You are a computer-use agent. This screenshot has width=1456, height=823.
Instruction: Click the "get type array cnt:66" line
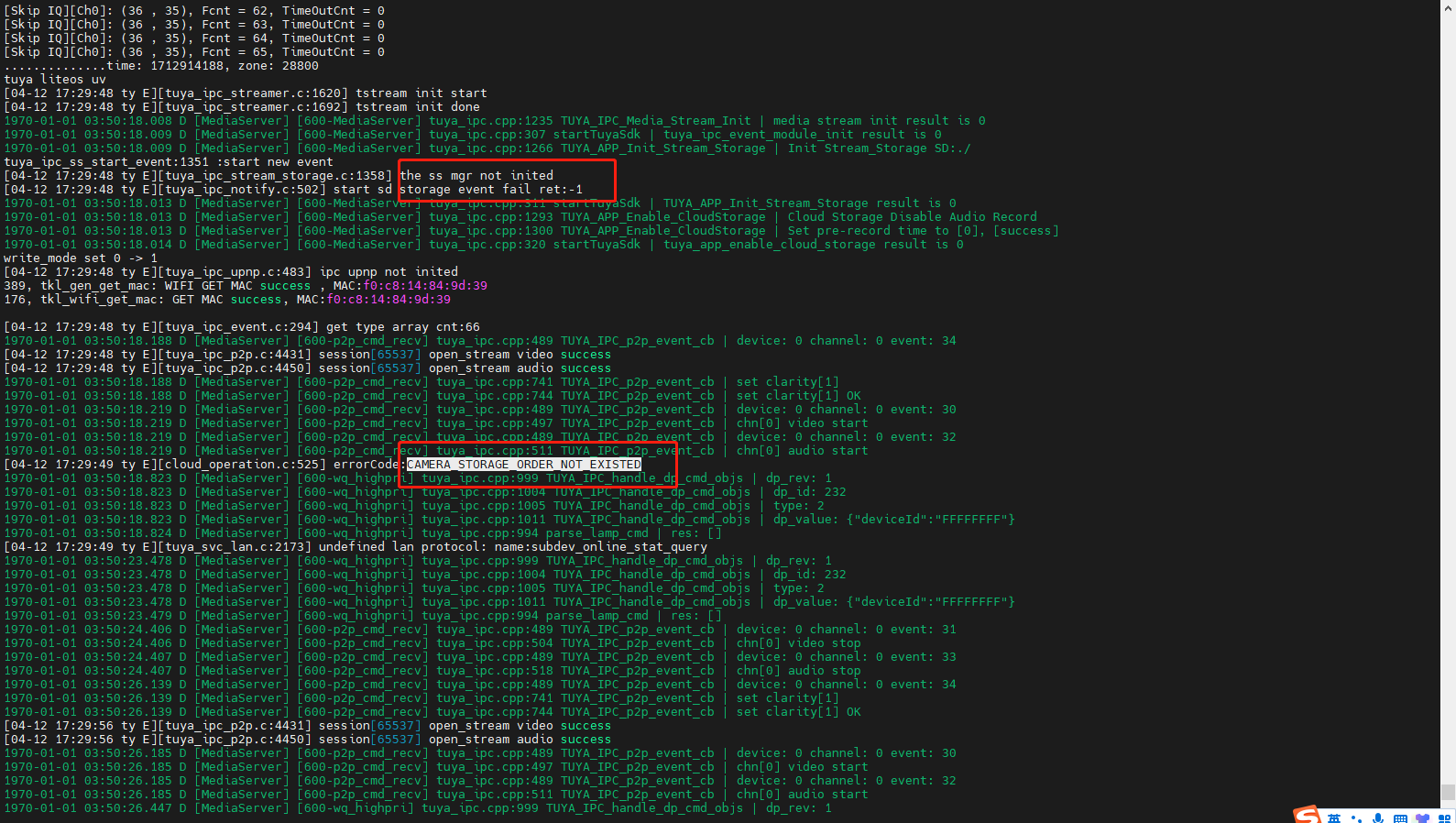(403, 326)
